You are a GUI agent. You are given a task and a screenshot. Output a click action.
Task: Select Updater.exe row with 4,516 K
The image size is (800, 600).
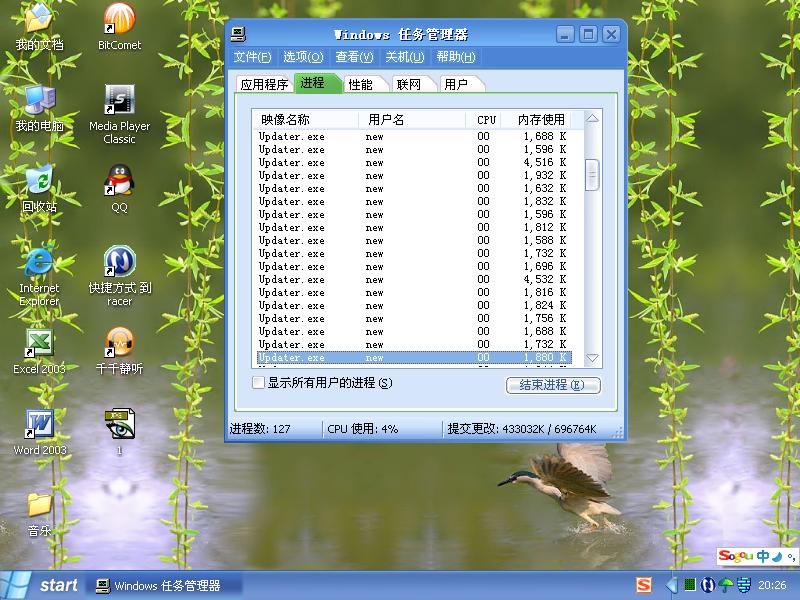pos(412,163)
